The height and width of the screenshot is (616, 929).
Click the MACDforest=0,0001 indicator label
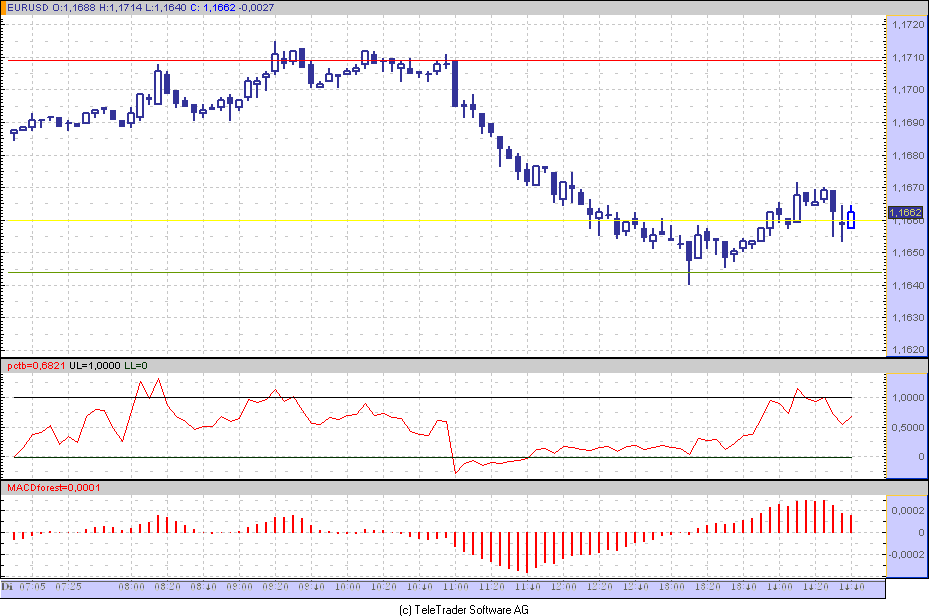click(54, 487)
